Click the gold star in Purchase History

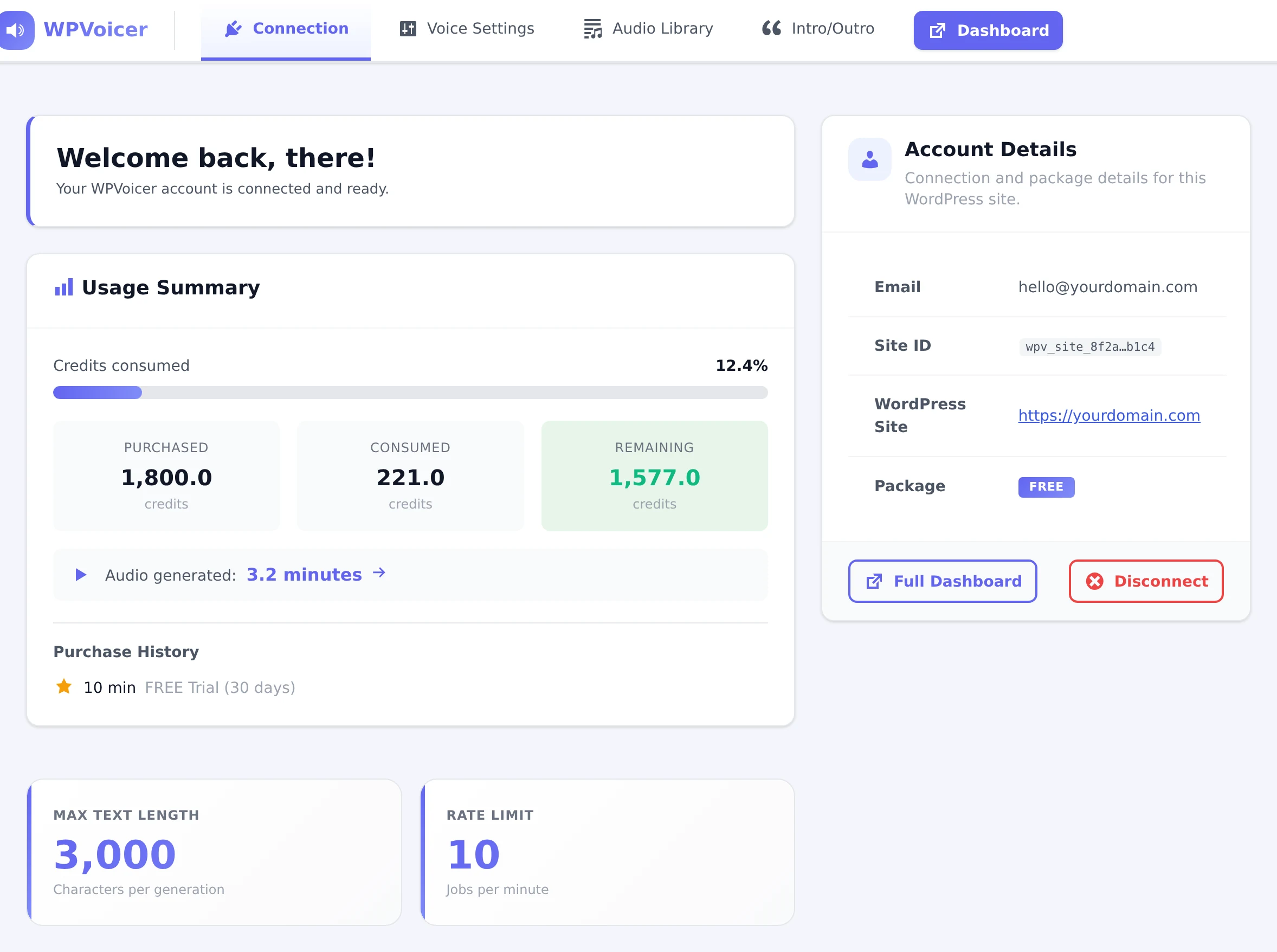[64, 686]
